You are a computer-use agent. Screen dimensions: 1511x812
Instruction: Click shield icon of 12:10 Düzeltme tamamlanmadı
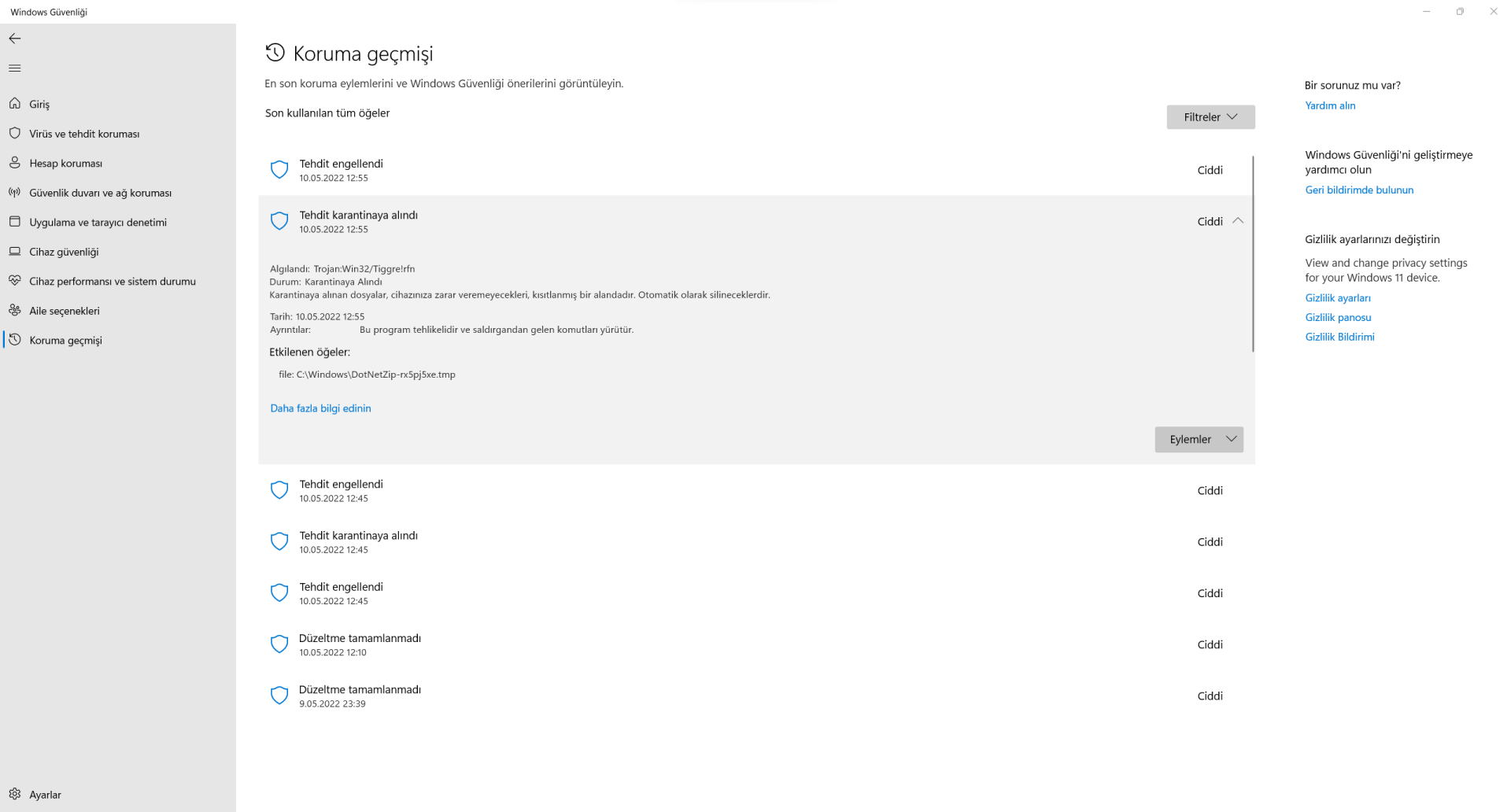pyautogui.click(x=279, y=644)
